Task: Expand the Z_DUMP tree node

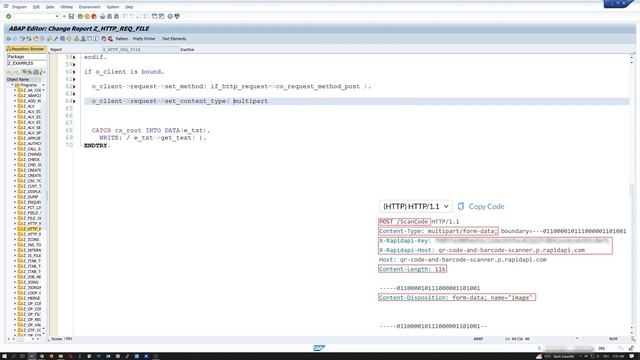Action: point(16,197)
